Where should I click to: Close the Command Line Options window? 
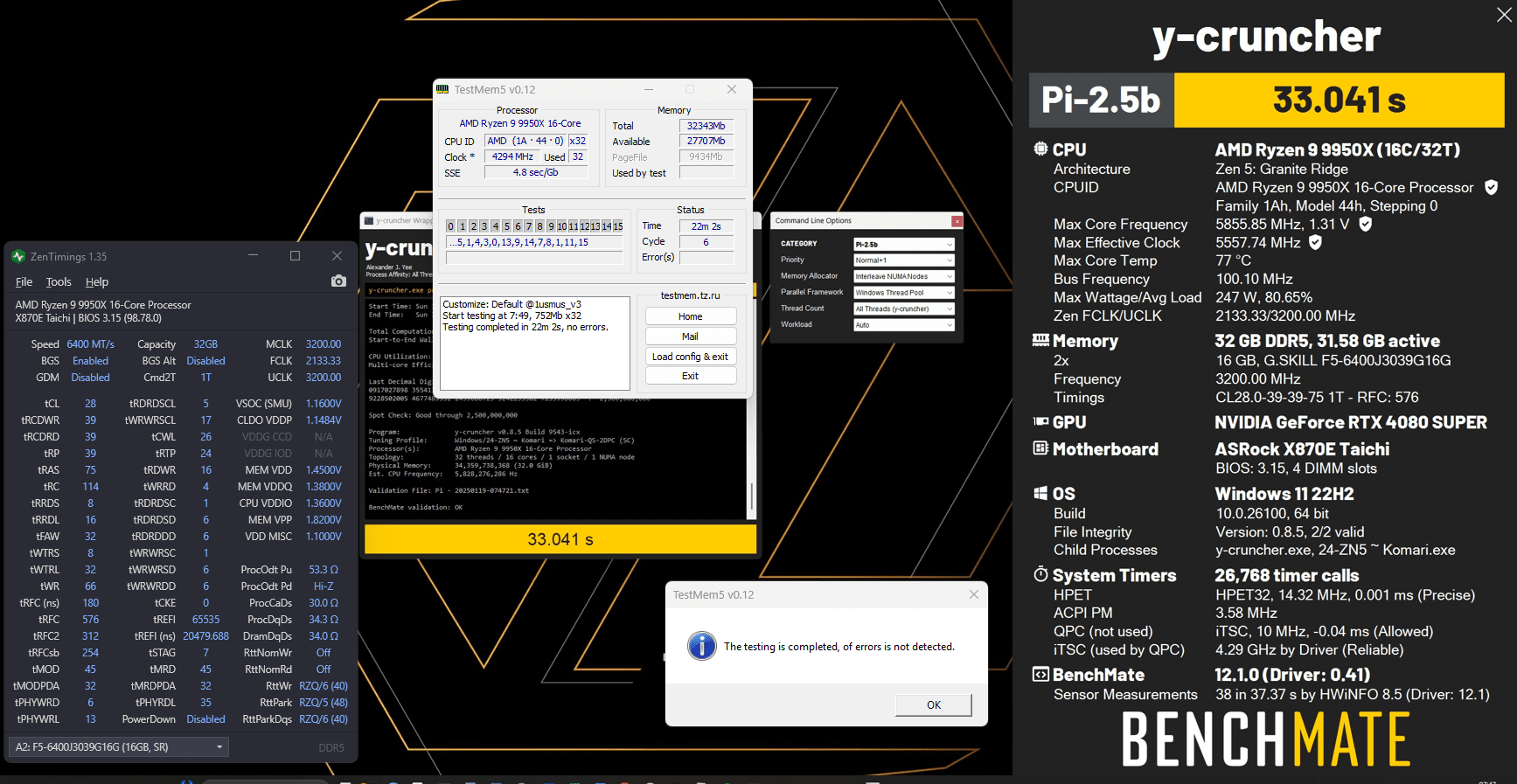pyautogui.click(x=957, y=221)
